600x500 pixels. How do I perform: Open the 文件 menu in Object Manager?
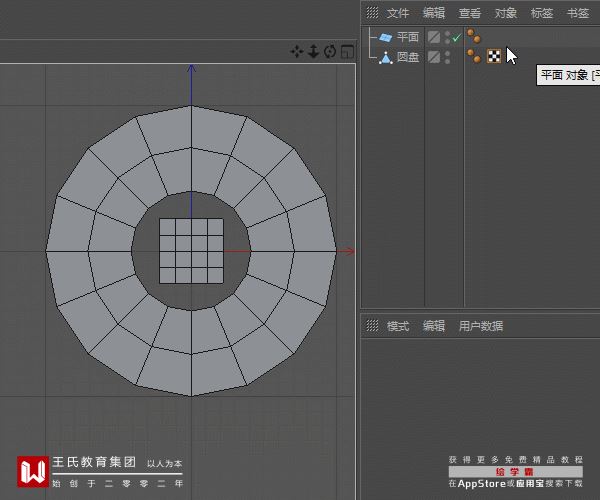398,13
